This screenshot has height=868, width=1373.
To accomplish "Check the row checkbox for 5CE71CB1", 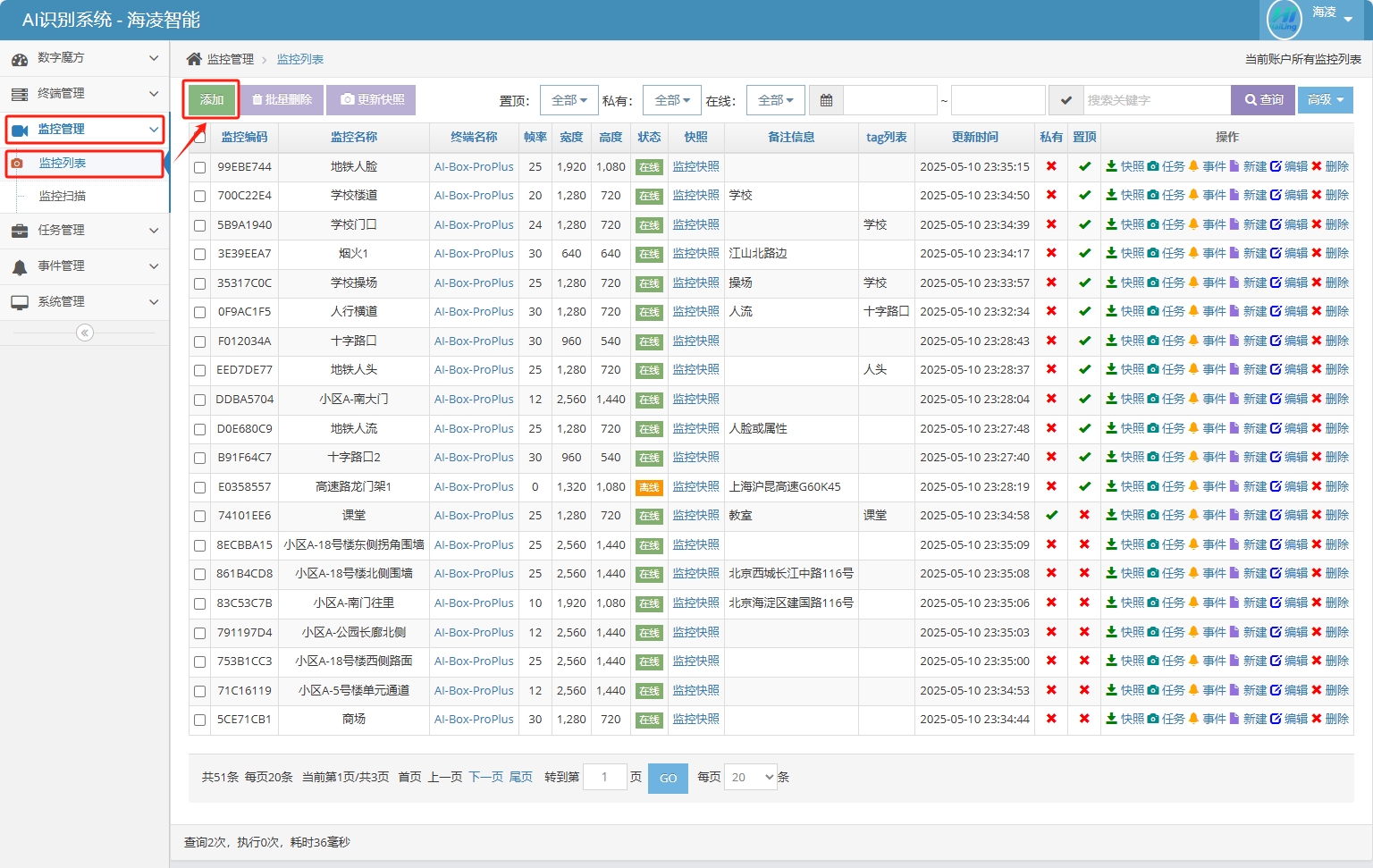I will coord(200,720).
